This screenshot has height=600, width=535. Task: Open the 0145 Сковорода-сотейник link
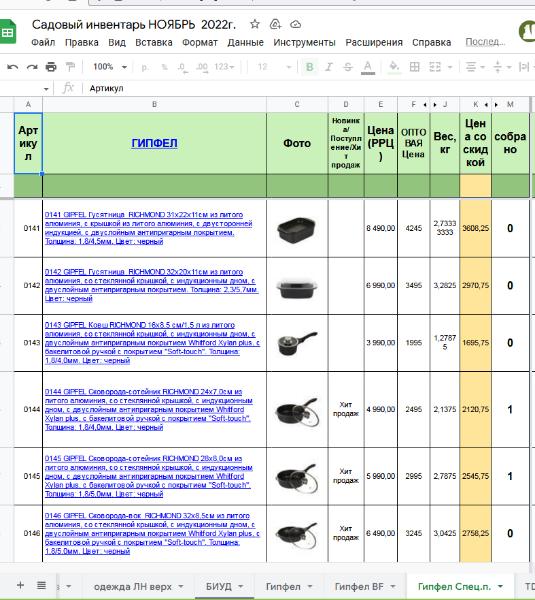tap(148, 476)
